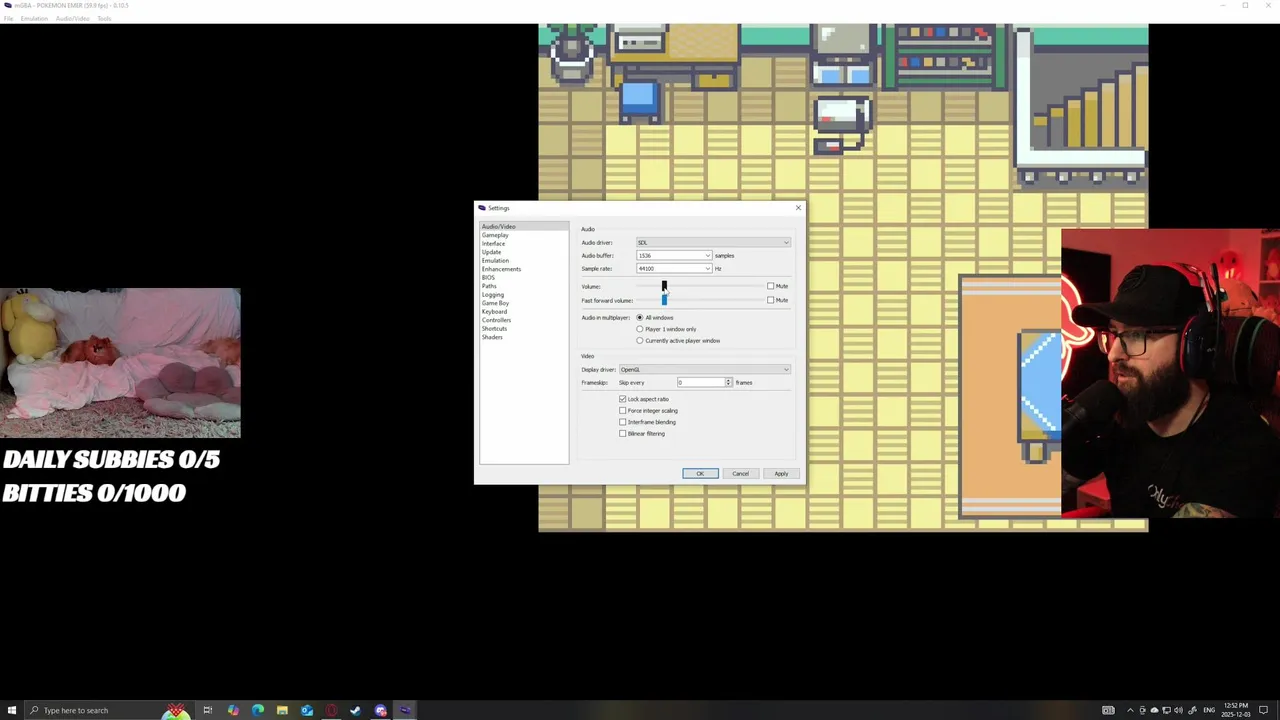Open the Shortcuts settings page
This screenshot has width=1280, height=720.
(x=494, y=329)
